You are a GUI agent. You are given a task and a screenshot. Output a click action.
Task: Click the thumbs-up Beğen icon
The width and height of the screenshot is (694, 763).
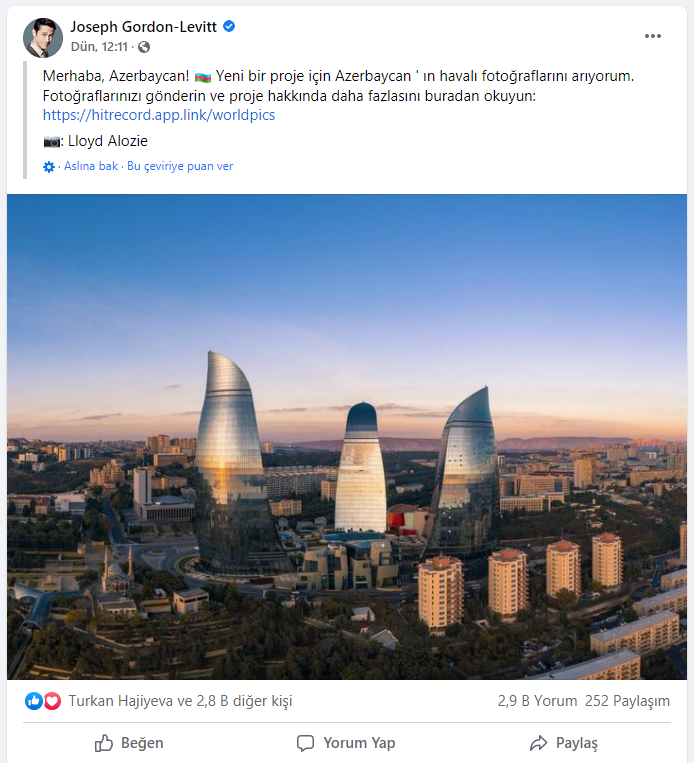click(104, 743)
